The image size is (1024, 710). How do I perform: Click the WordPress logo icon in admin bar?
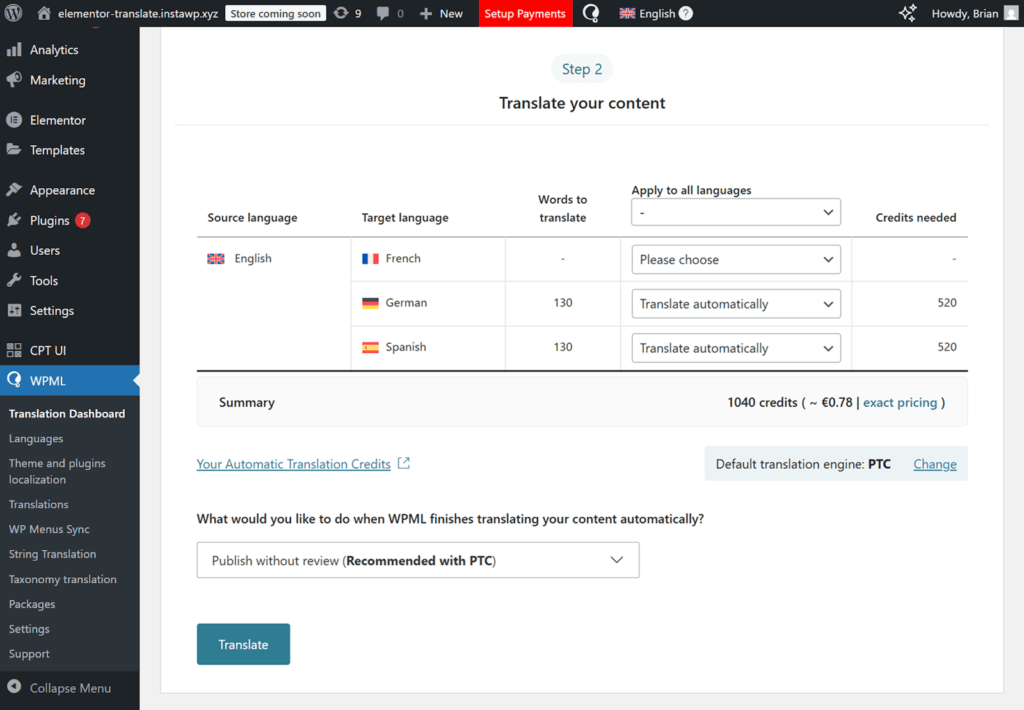pos(14,13)
